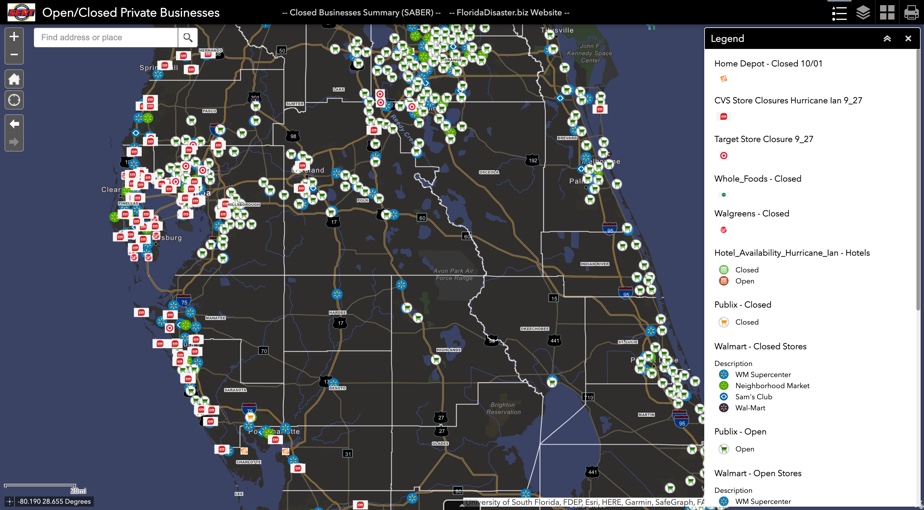
Task: Close the Legend panel
Action: tap(908, 39)
